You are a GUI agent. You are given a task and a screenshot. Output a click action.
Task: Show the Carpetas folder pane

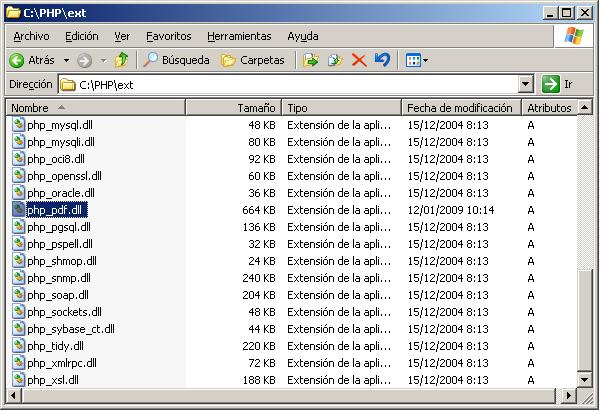(253, 60)
